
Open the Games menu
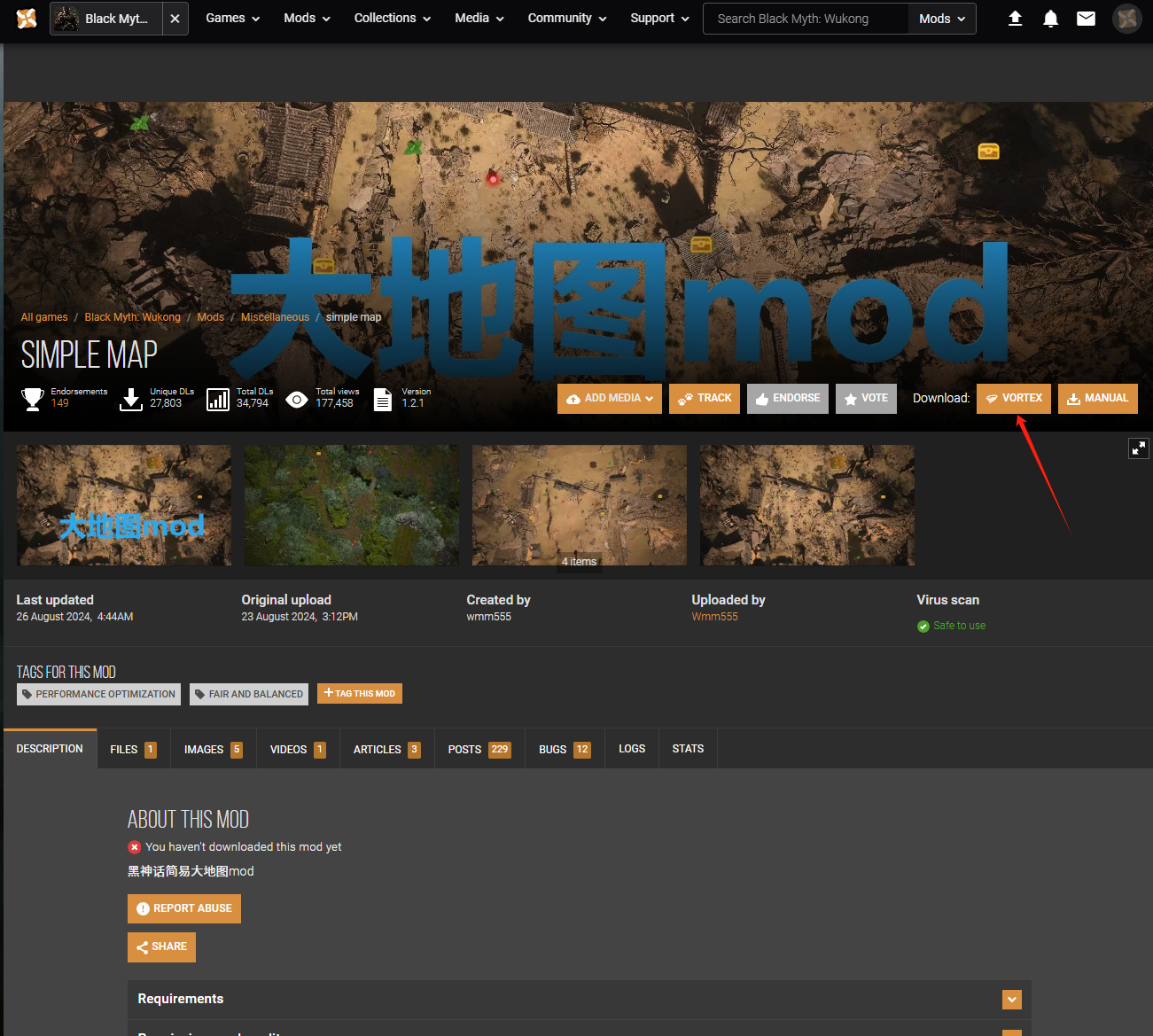click(x=233, y=18)
